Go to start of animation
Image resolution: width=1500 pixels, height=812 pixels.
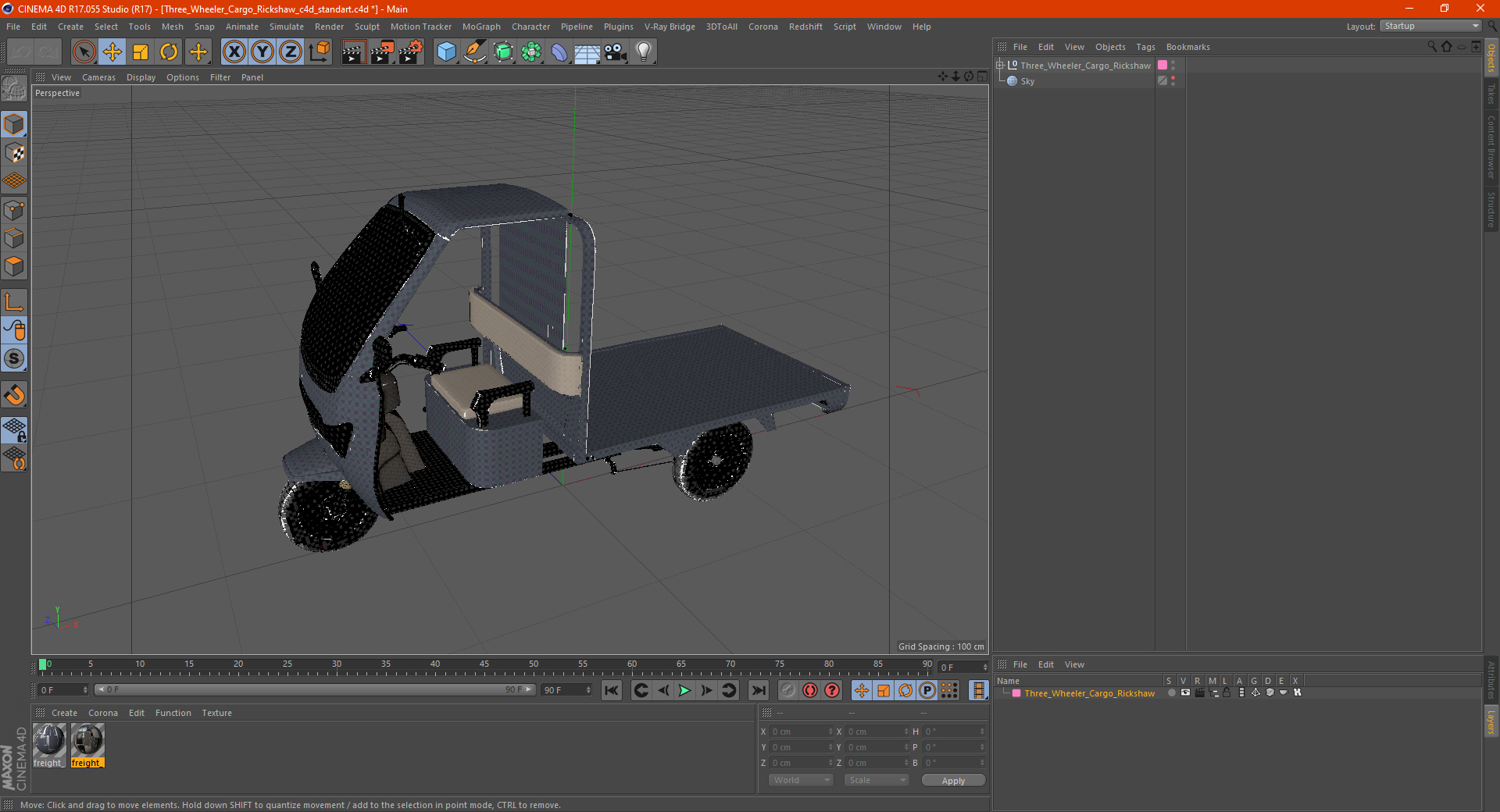(612, 690)
